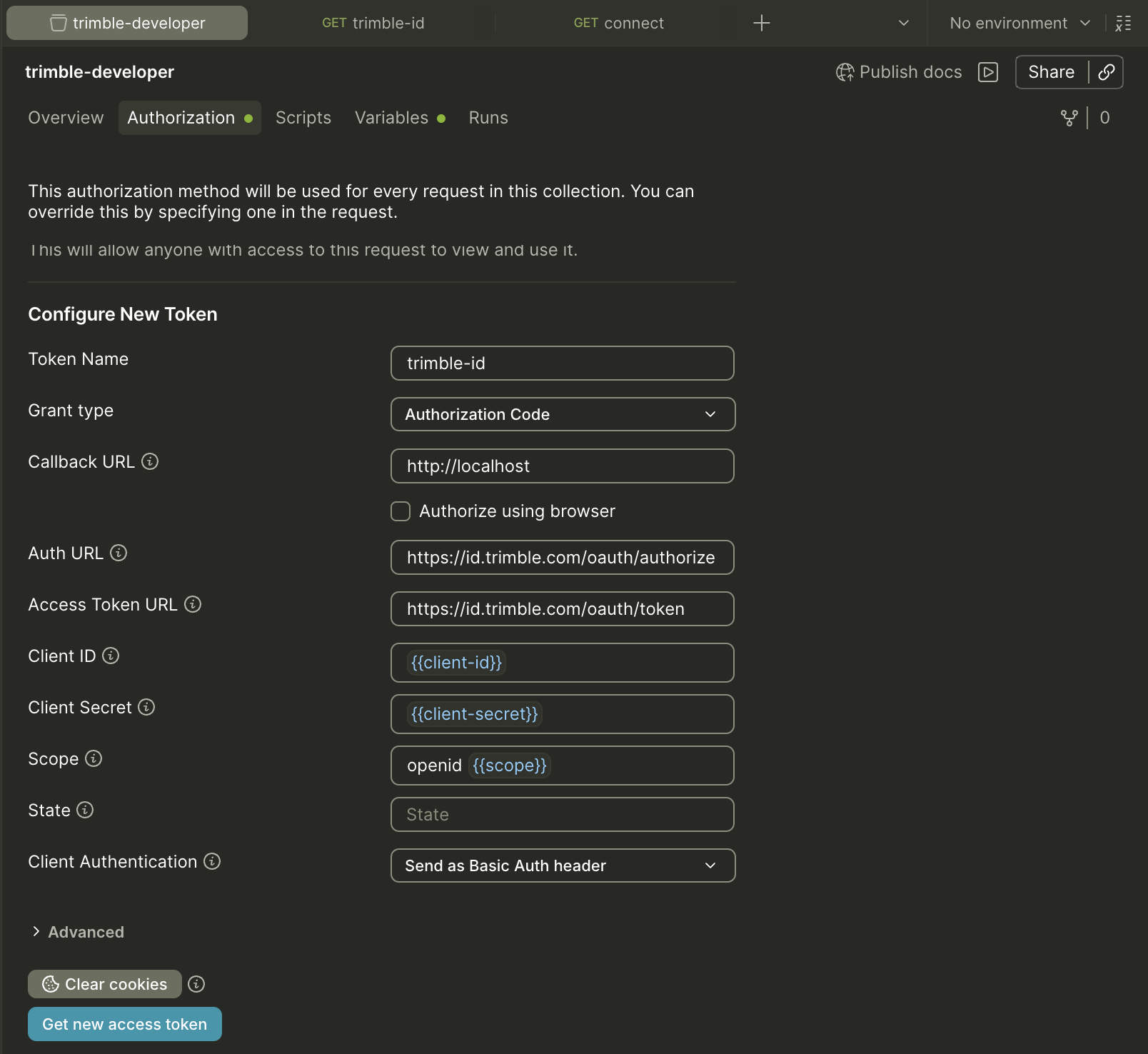Open the Client Authentication dropdown
The image size is (1148, 1054).
tap(563, 865)
